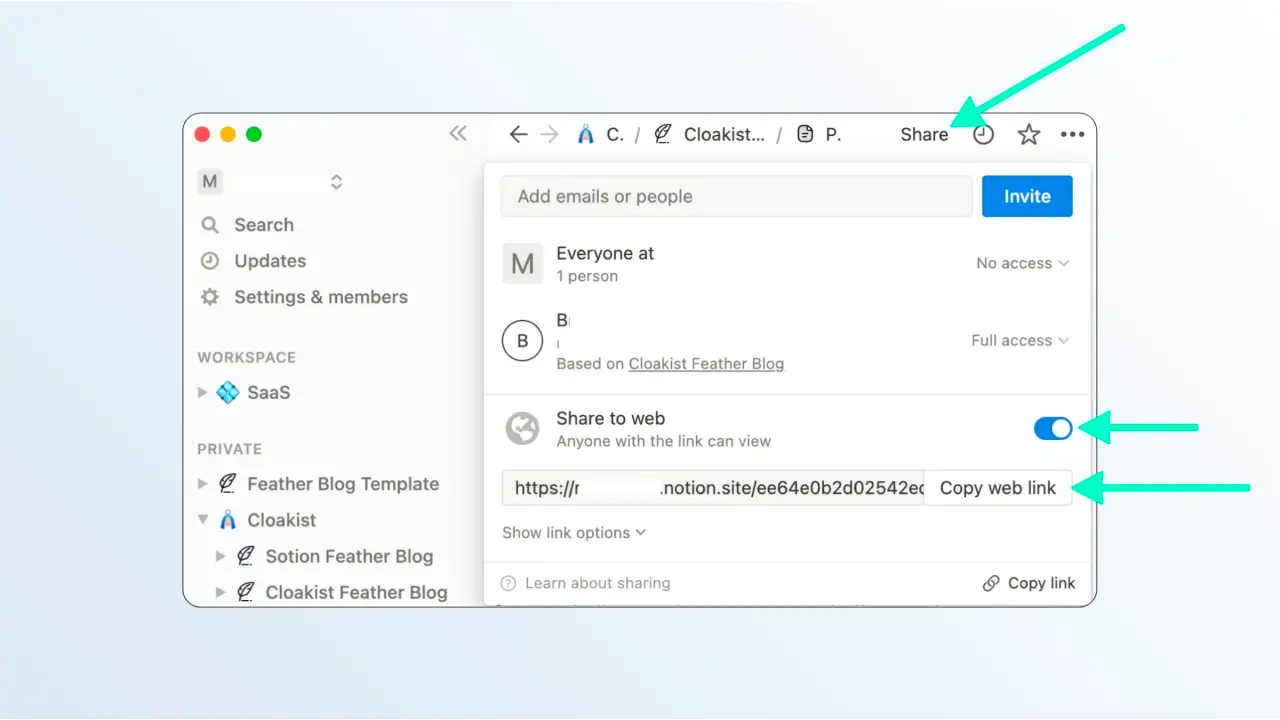1280x720 pixels.
Task: Collapse the sidebar with the double-chevron icon
Action: pyautogui.click(x=459, y=133)
